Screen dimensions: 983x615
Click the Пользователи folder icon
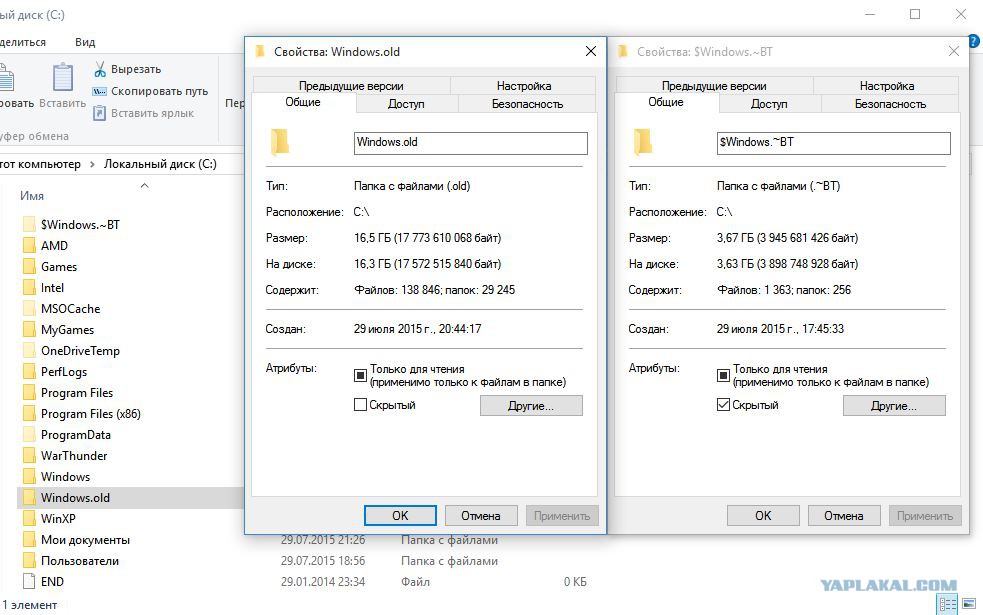tap(29, 560)
